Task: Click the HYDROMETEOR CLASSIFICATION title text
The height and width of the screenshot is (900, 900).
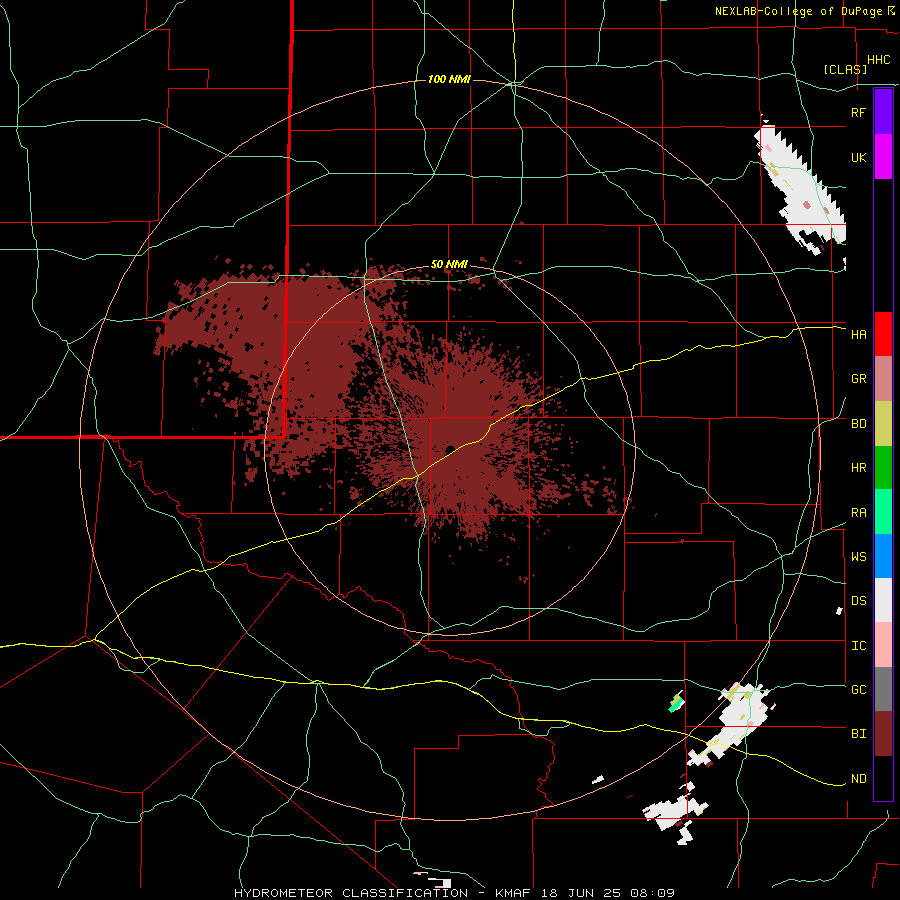Action: tap(351, 893)
